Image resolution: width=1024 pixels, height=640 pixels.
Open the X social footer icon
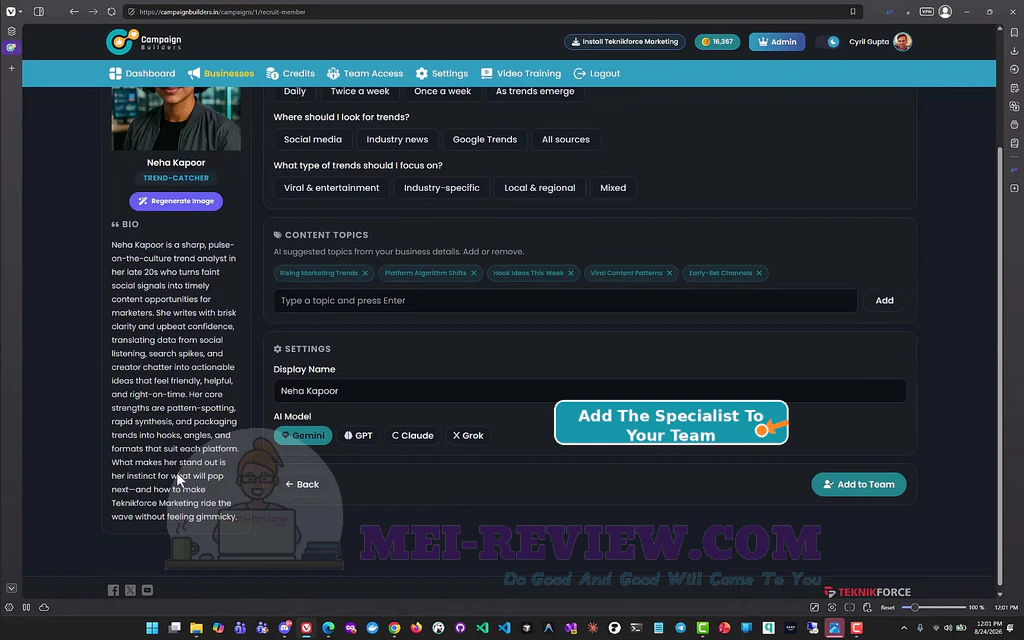(x=131, y=590)
